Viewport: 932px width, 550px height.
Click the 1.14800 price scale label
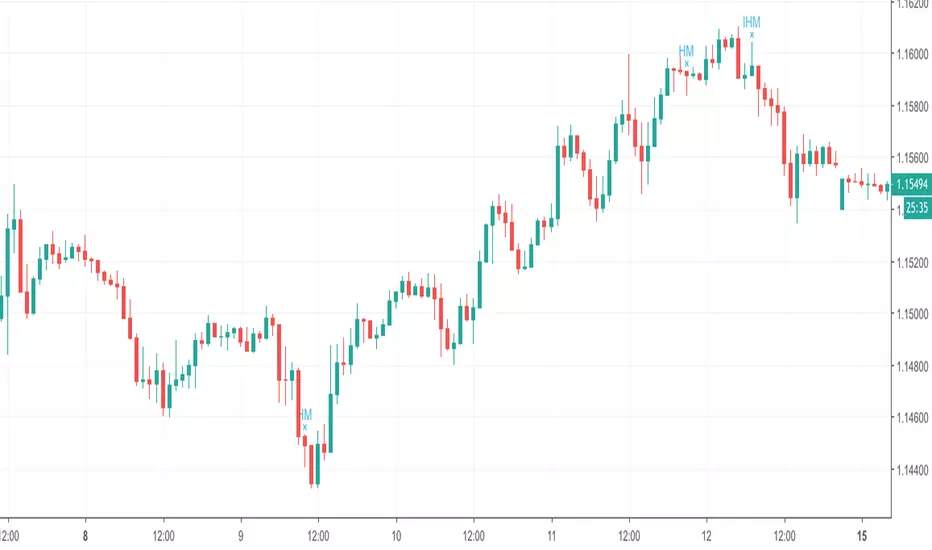click(x=912, y=367)
